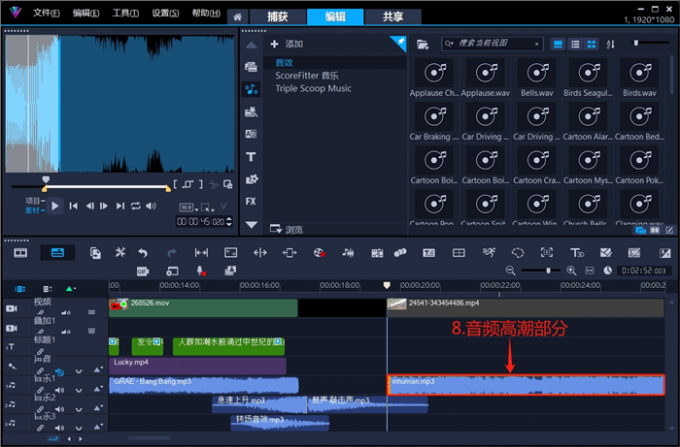Adjust the thumbnail size slider

636,43
